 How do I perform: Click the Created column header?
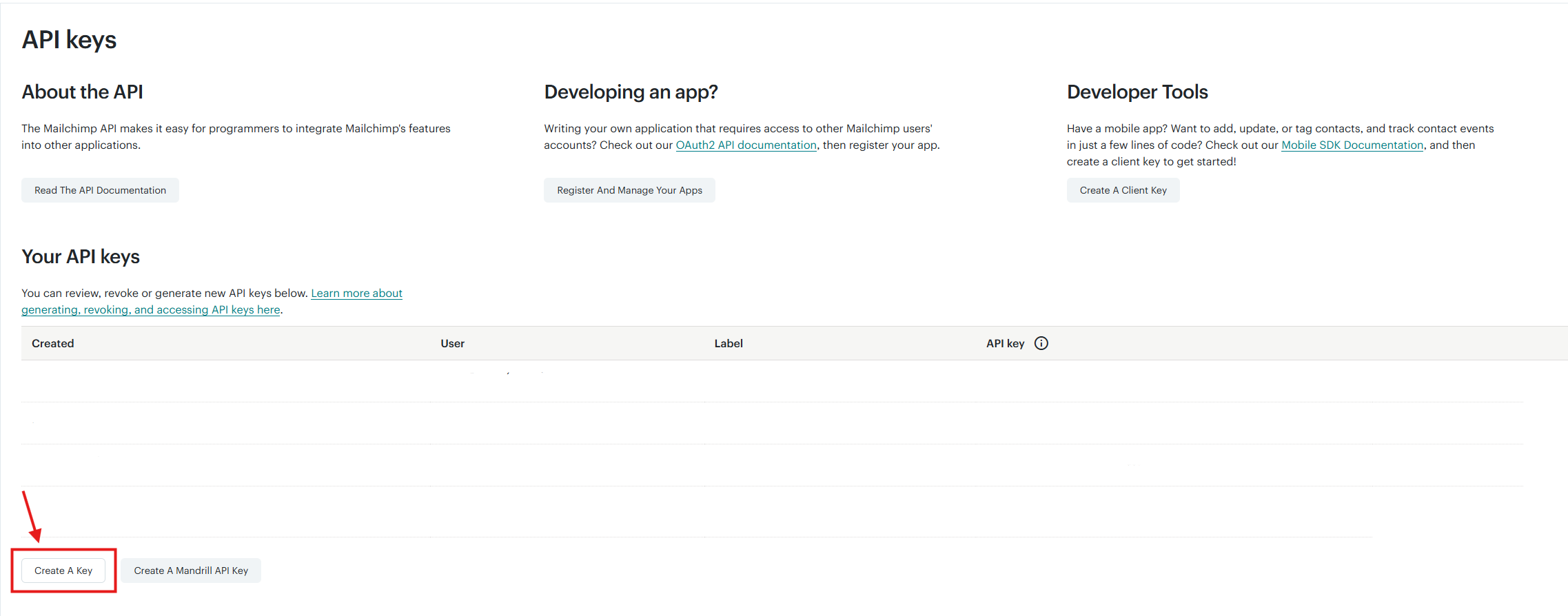pos(53,343)
